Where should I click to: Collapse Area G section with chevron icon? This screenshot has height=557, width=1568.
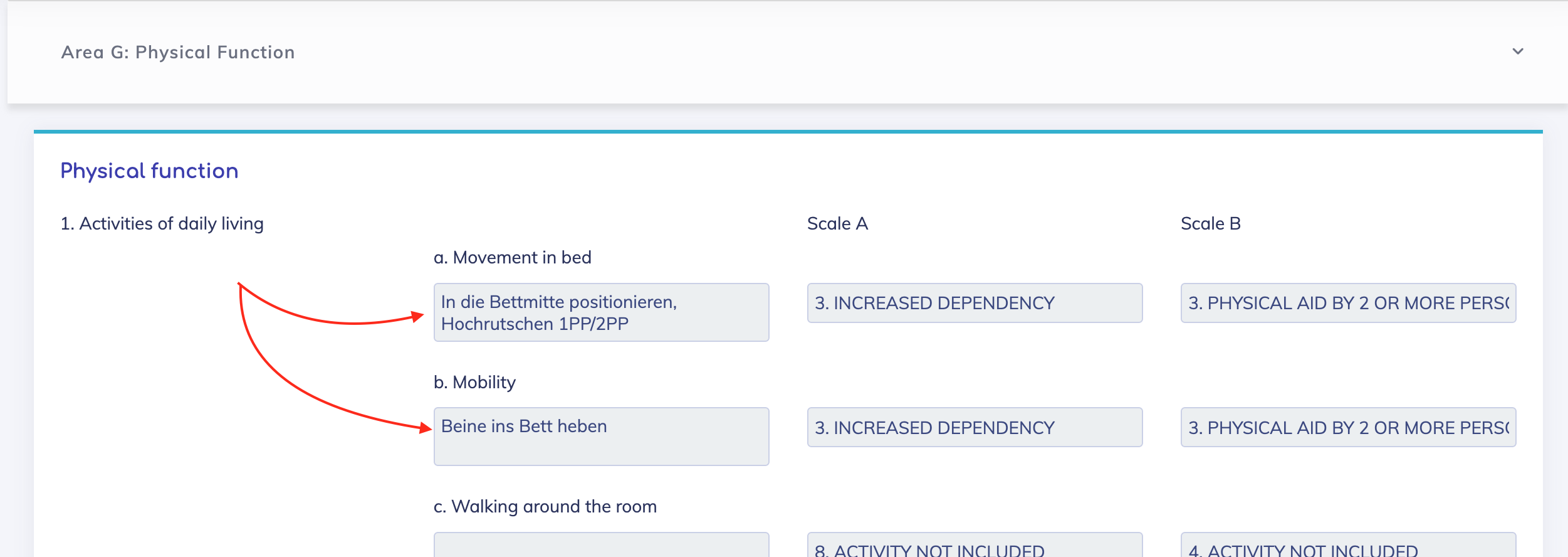point(1517,51)
